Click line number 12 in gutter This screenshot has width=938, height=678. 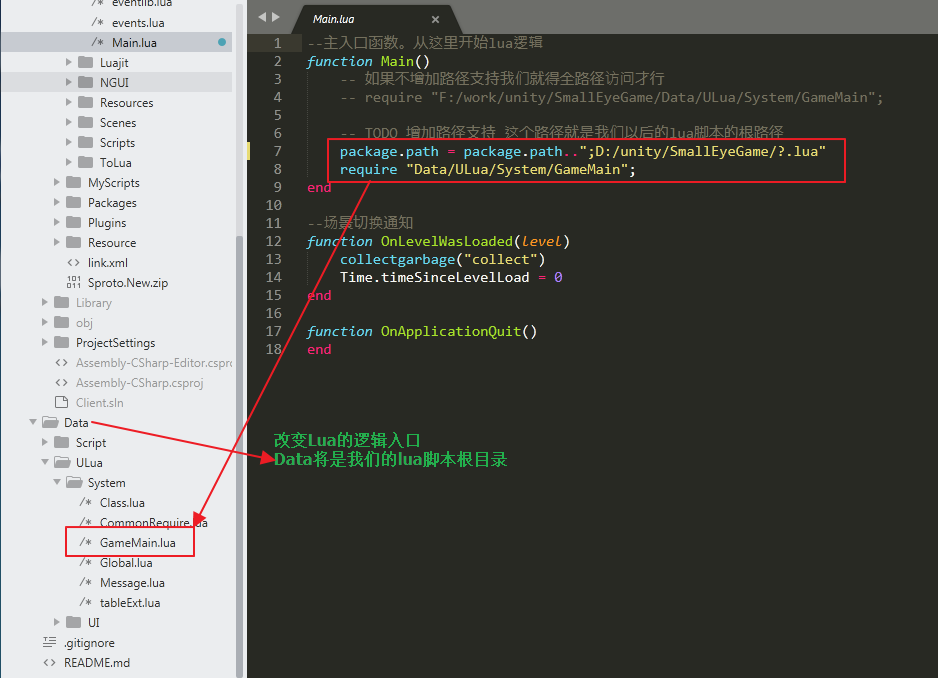[x=273, y=241]
